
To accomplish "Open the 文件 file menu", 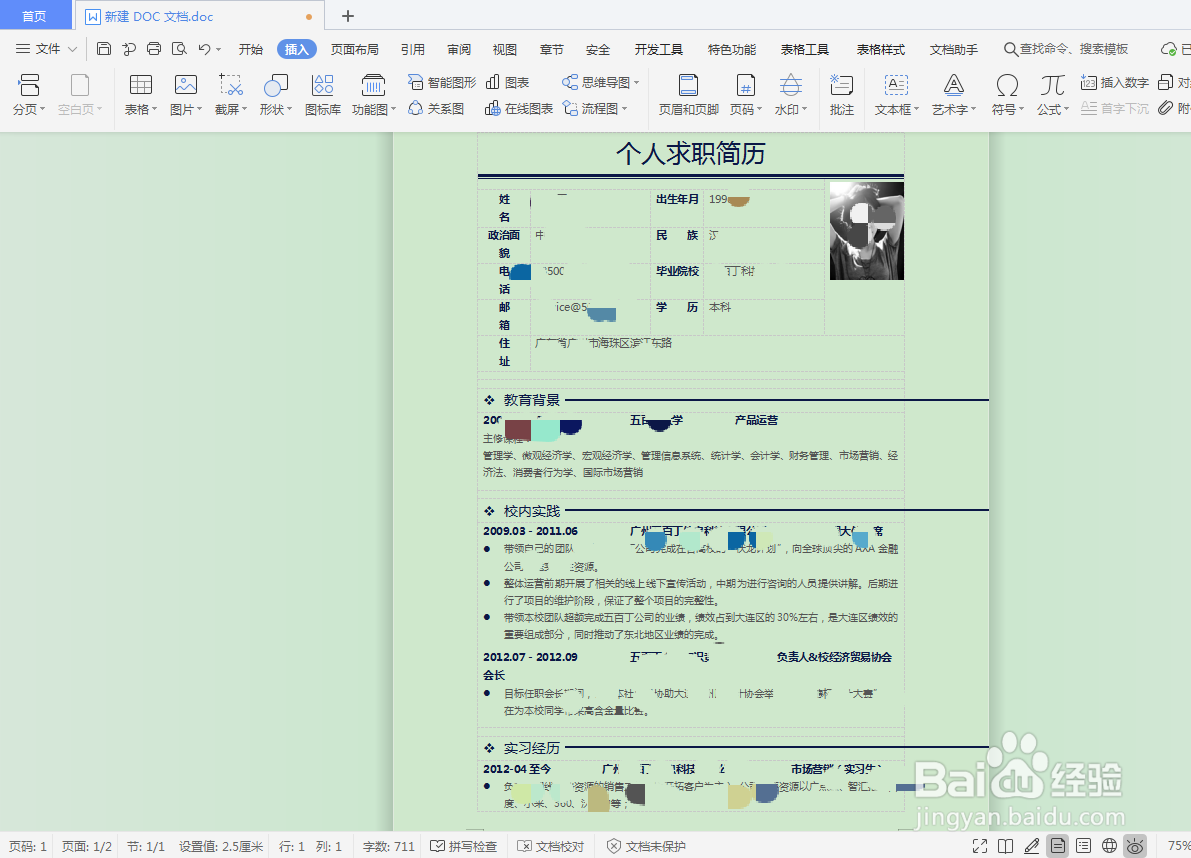I will (48, 48).
